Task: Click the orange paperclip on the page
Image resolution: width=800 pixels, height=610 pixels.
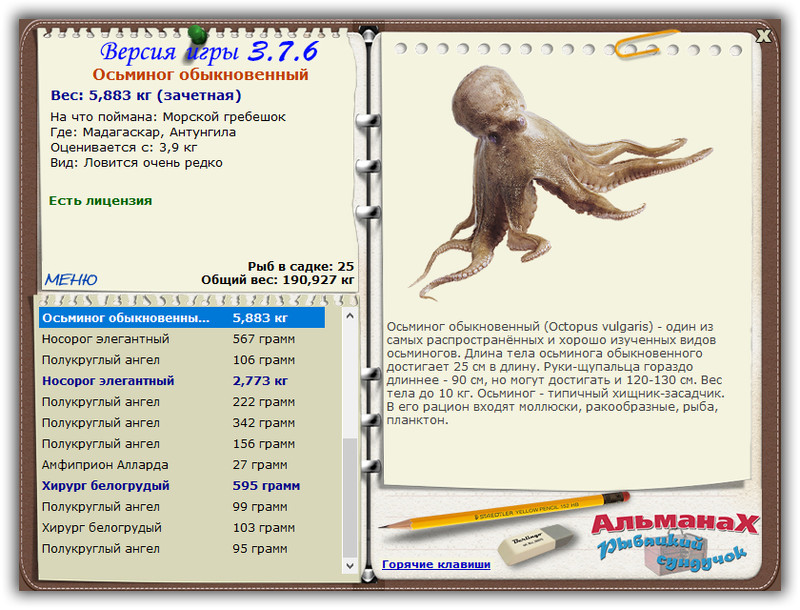Action: (647, 44)
